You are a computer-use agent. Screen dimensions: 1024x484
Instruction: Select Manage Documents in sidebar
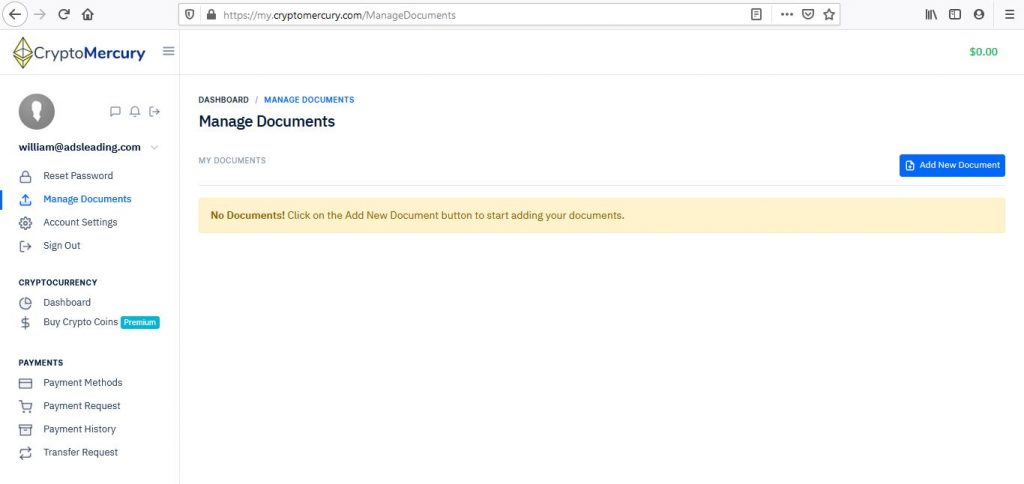tap(87, 199)
